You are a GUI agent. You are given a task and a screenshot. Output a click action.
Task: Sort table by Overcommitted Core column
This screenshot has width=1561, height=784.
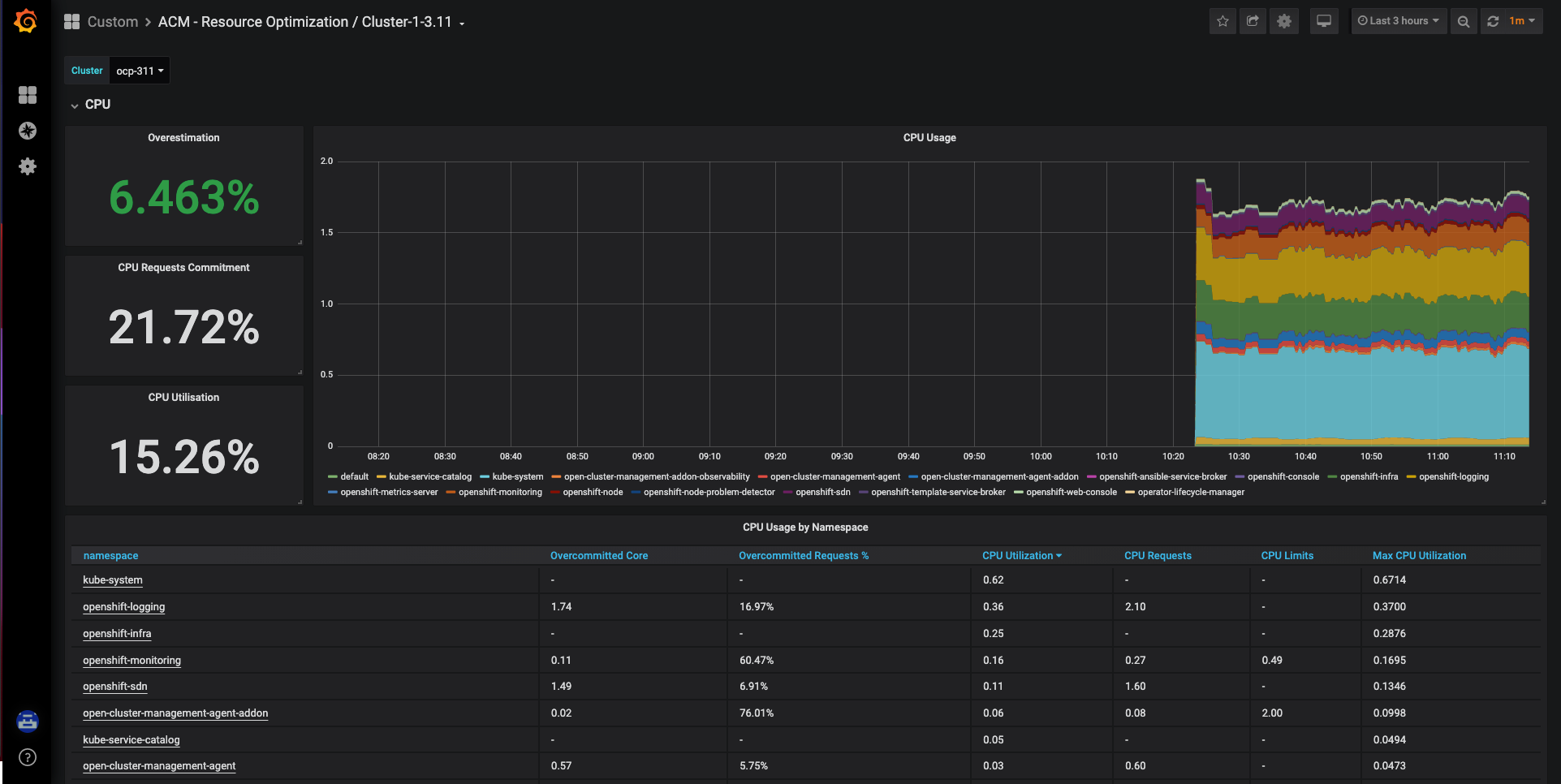coord(599,556)
